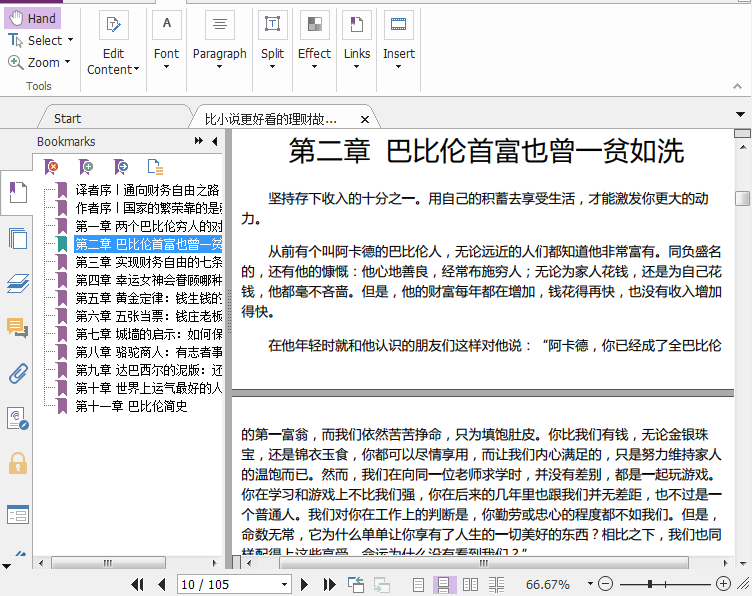This screenshot has width=752, height=596.
Task: Enable single page view mode
Action: pos(418,584)
